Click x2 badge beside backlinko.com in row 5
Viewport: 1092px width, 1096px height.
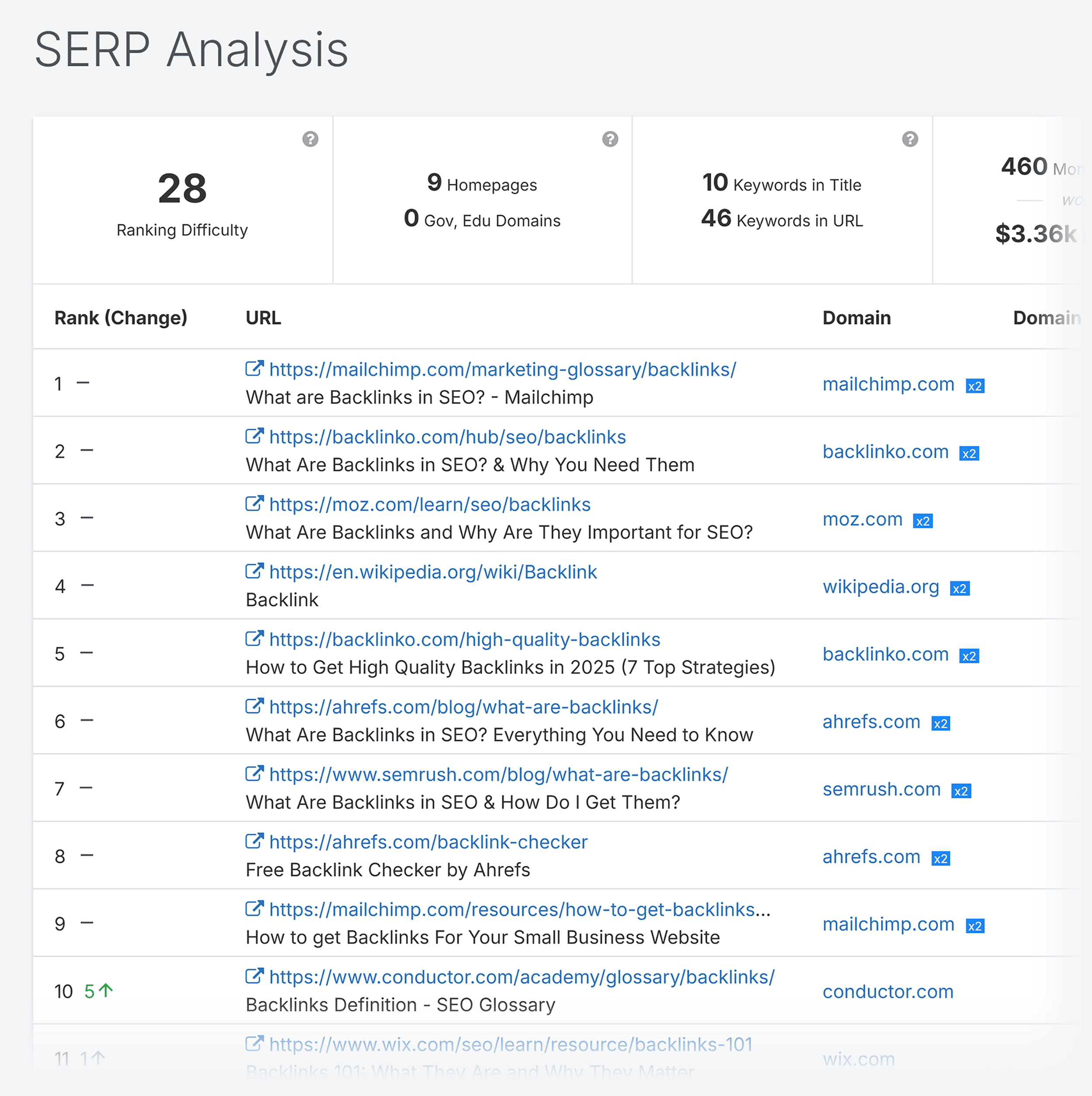[x=969, y=656]
